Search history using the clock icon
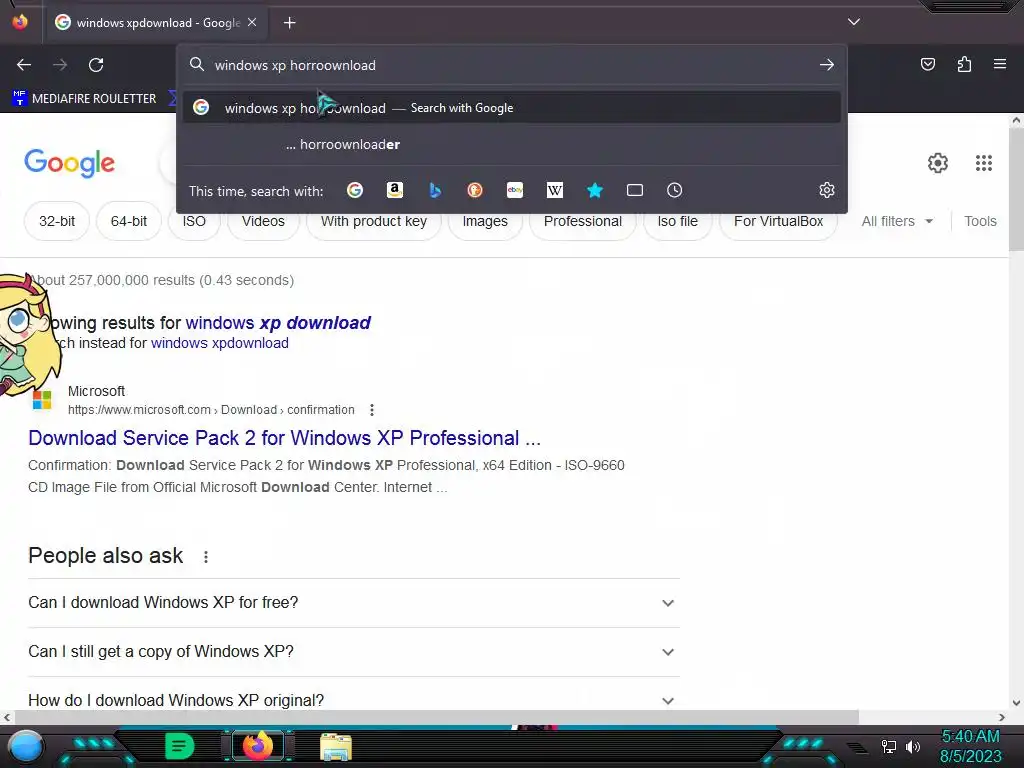Screen dimensions: 1024x768 [675, 190]
